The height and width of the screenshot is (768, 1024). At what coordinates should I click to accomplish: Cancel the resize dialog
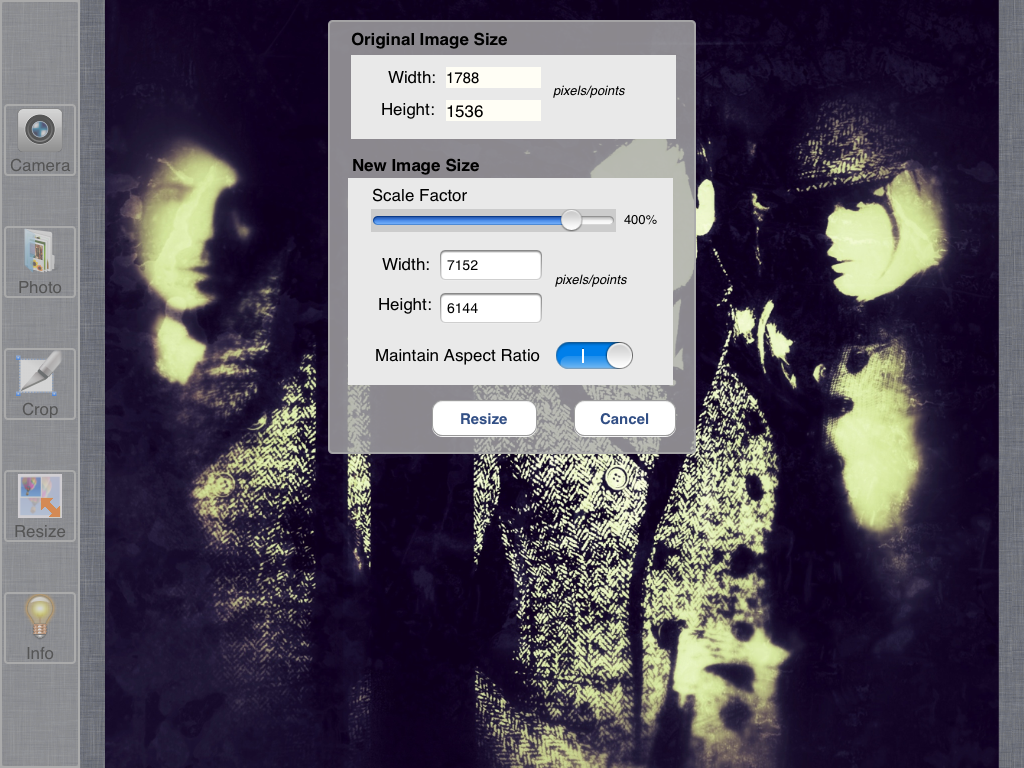click(x=624, y=419)
